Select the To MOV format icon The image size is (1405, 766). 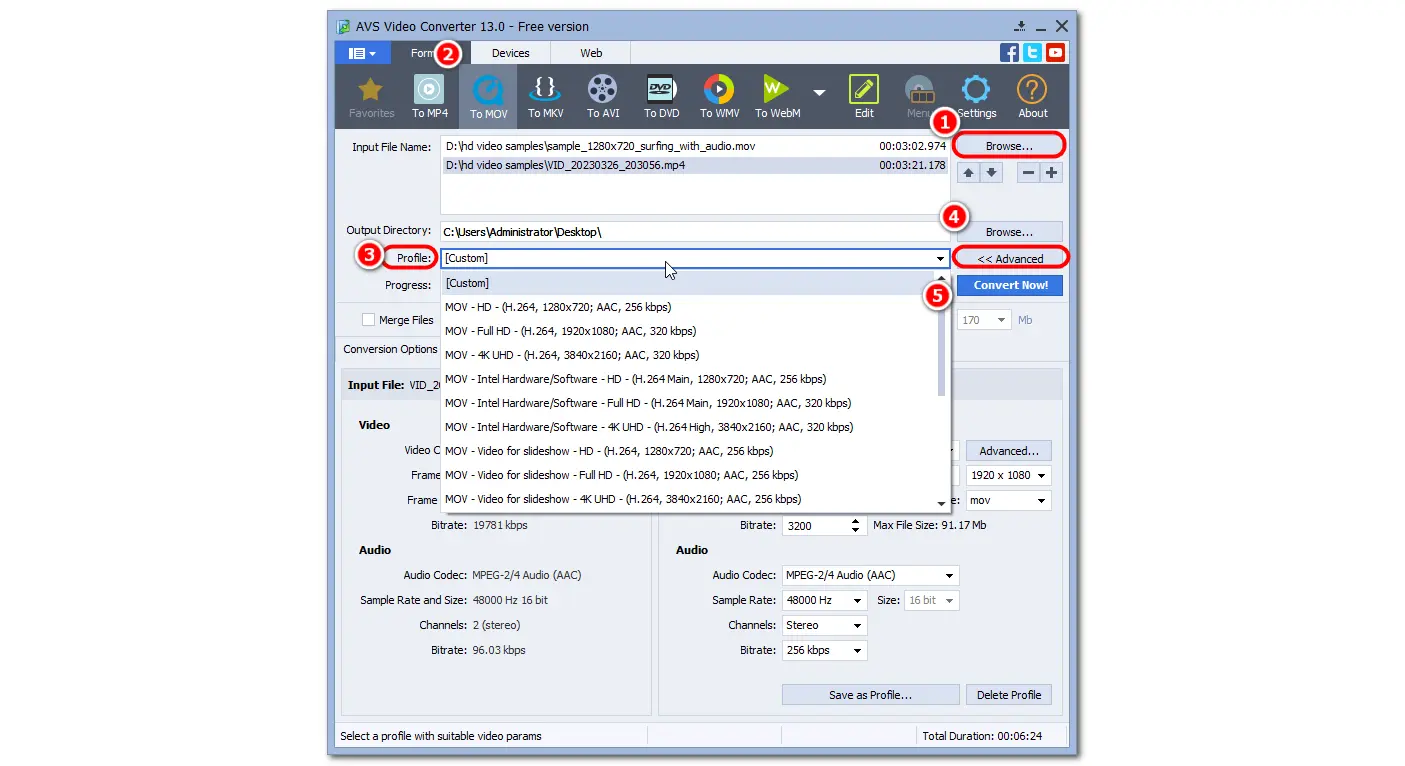coord(489,97)
